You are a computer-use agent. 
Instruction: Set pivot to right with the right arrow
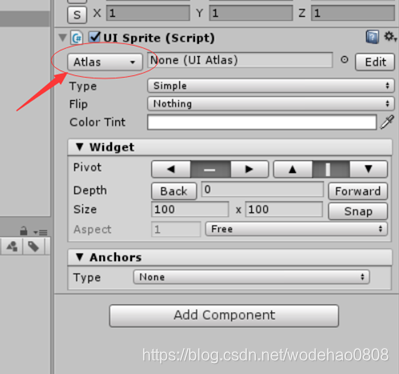(249, 169)
